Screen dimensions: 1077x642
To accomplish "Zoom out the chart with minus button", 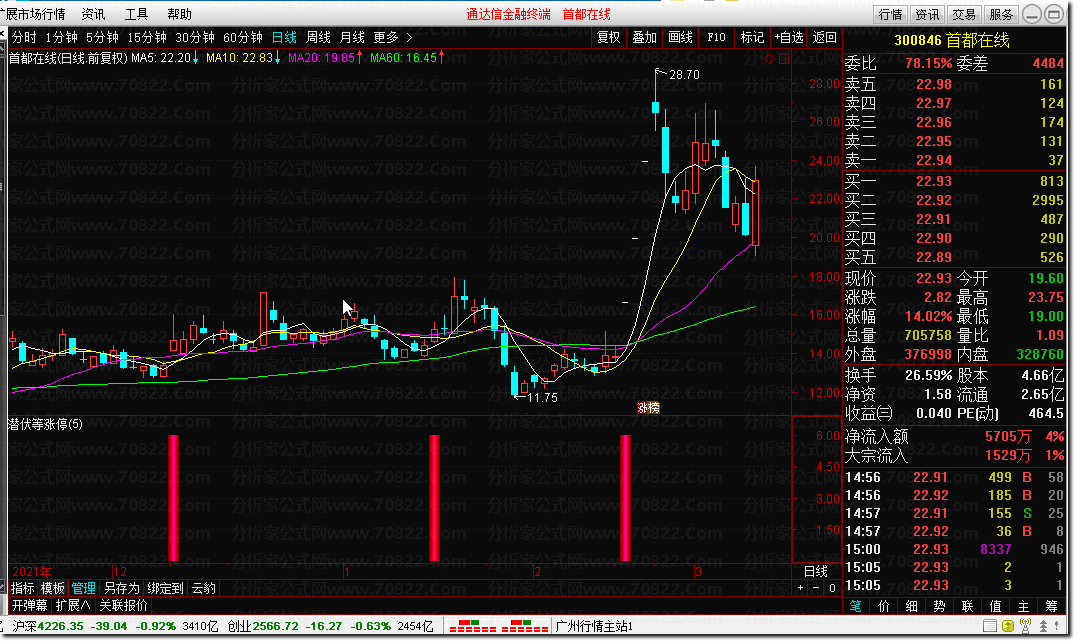I will [816, 588].
